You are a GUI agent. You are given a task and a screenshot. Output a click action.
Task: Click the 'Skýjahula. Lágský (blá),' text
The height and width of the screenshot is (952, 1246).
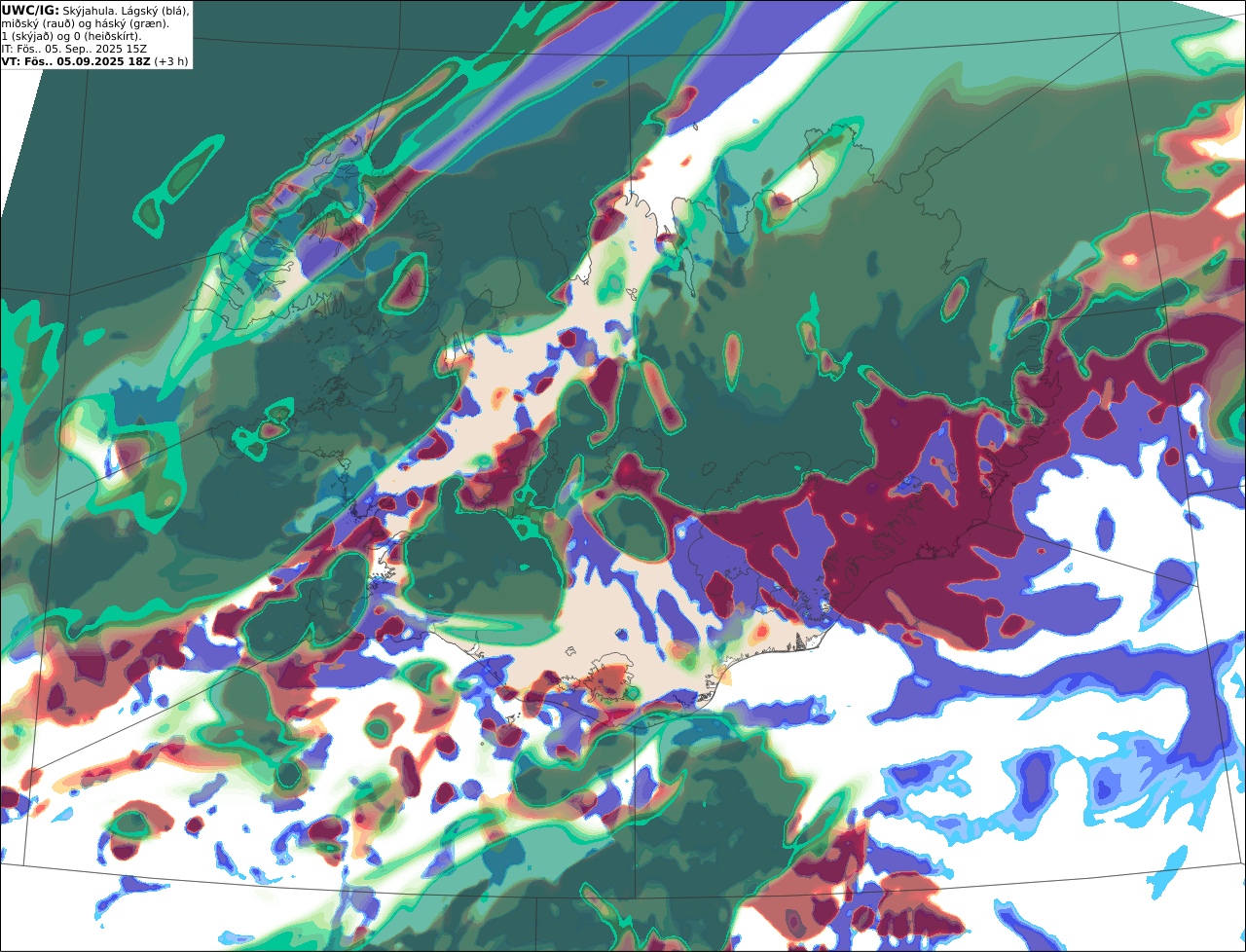pyautogui.click(x=126, y=10)
